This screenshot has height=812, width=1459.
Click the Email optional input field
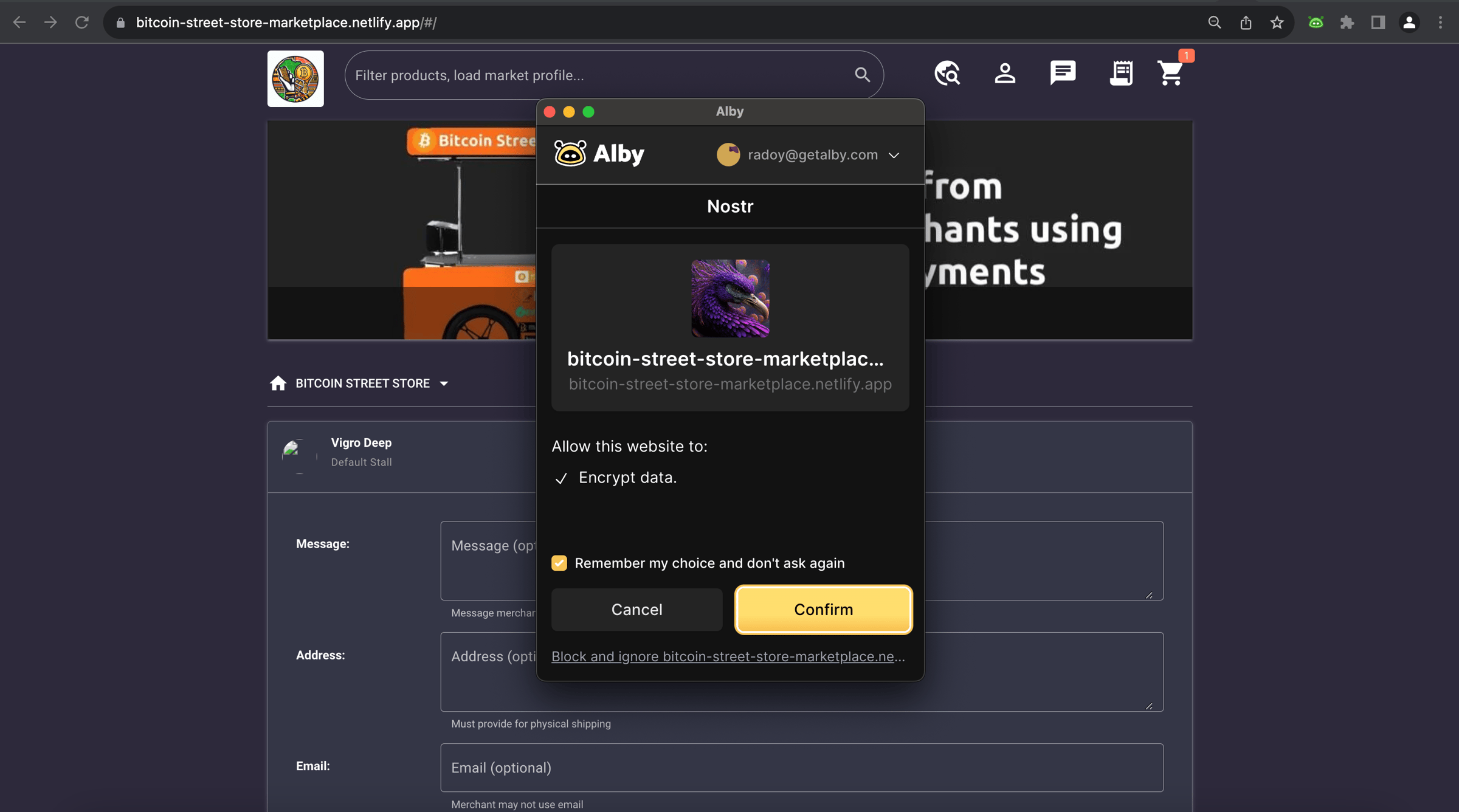[801, 768]
